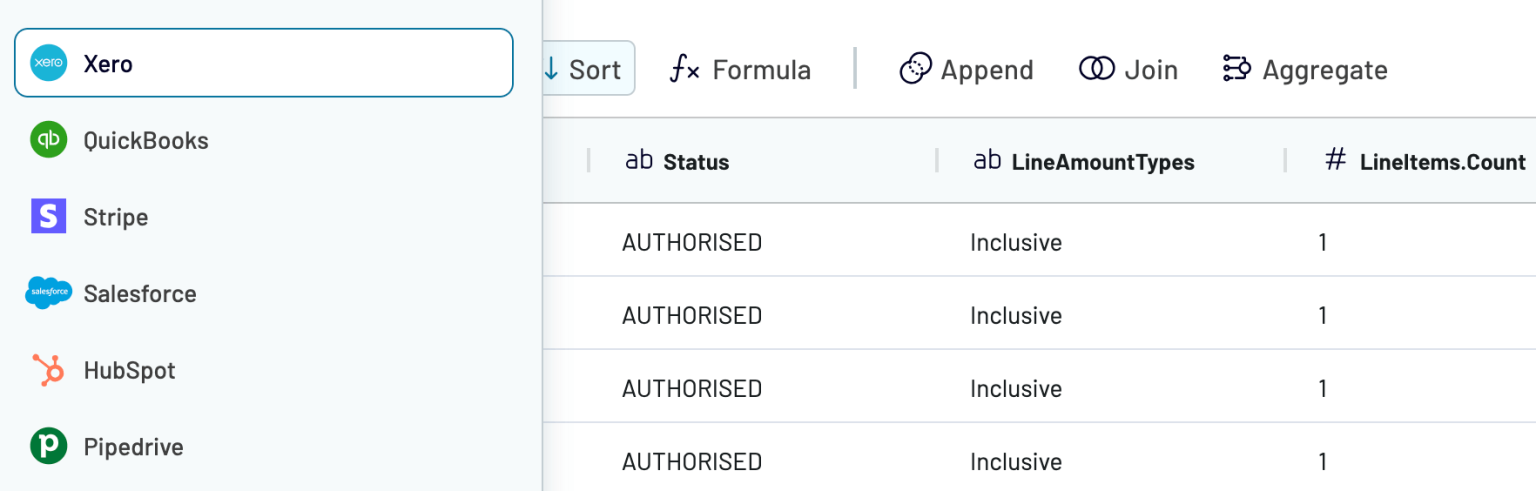Click the HubSpot orange sprocket icon
The image size is (1536, 491).
(x=48, y=370)
